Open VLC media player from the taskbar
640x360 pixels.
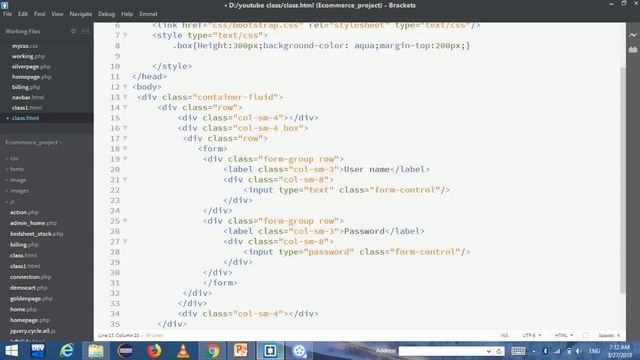pos(183,351)
